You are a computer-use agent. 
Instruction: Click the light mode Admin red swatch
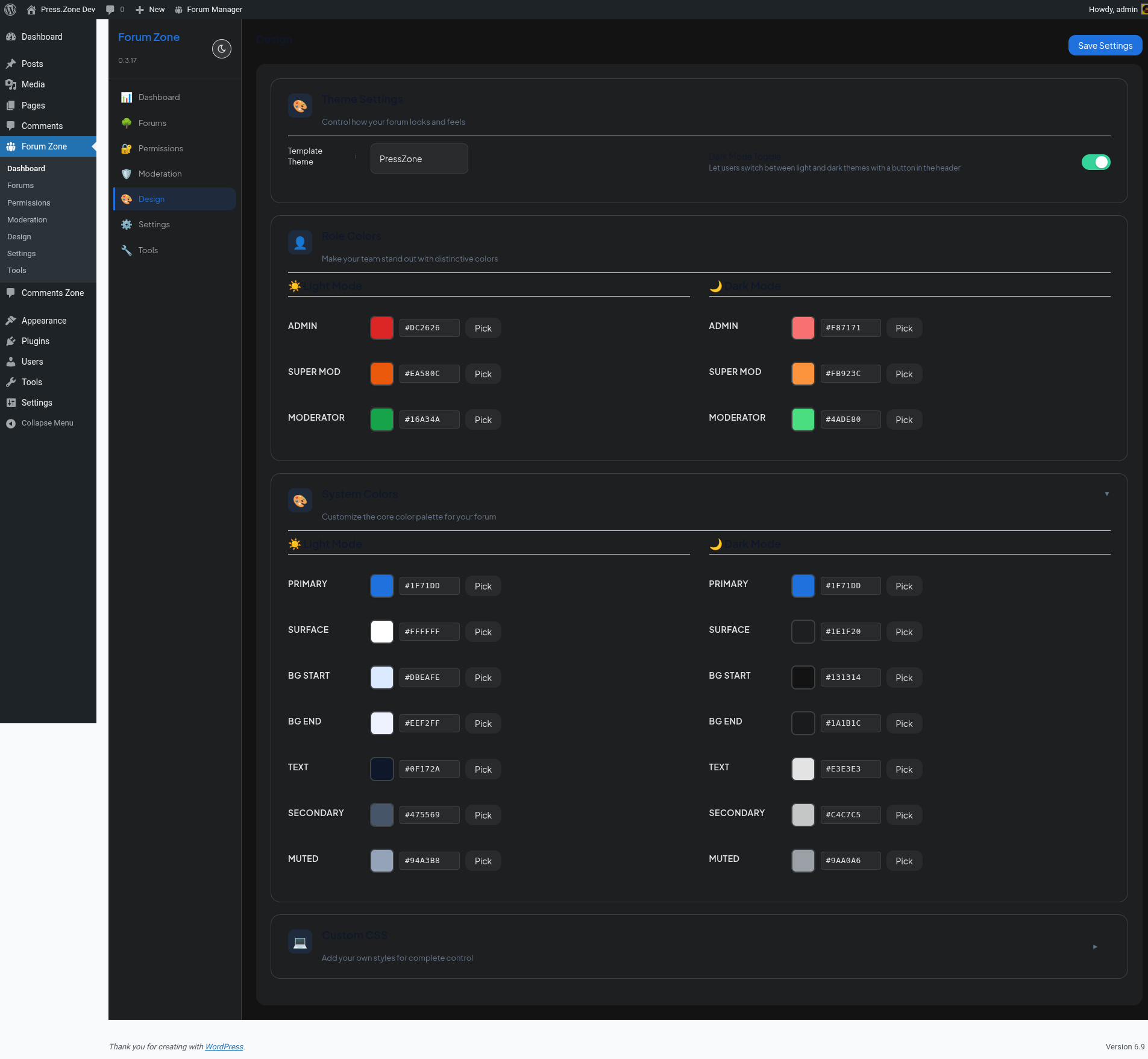(x=382, y=328)
